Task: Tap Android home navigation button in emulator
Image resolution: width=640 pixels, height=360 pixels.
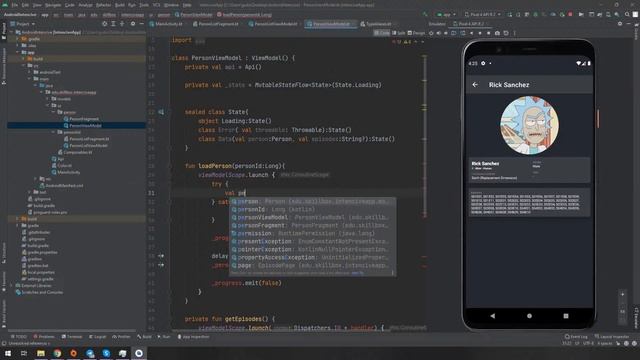Action: [x=529, y=316]
